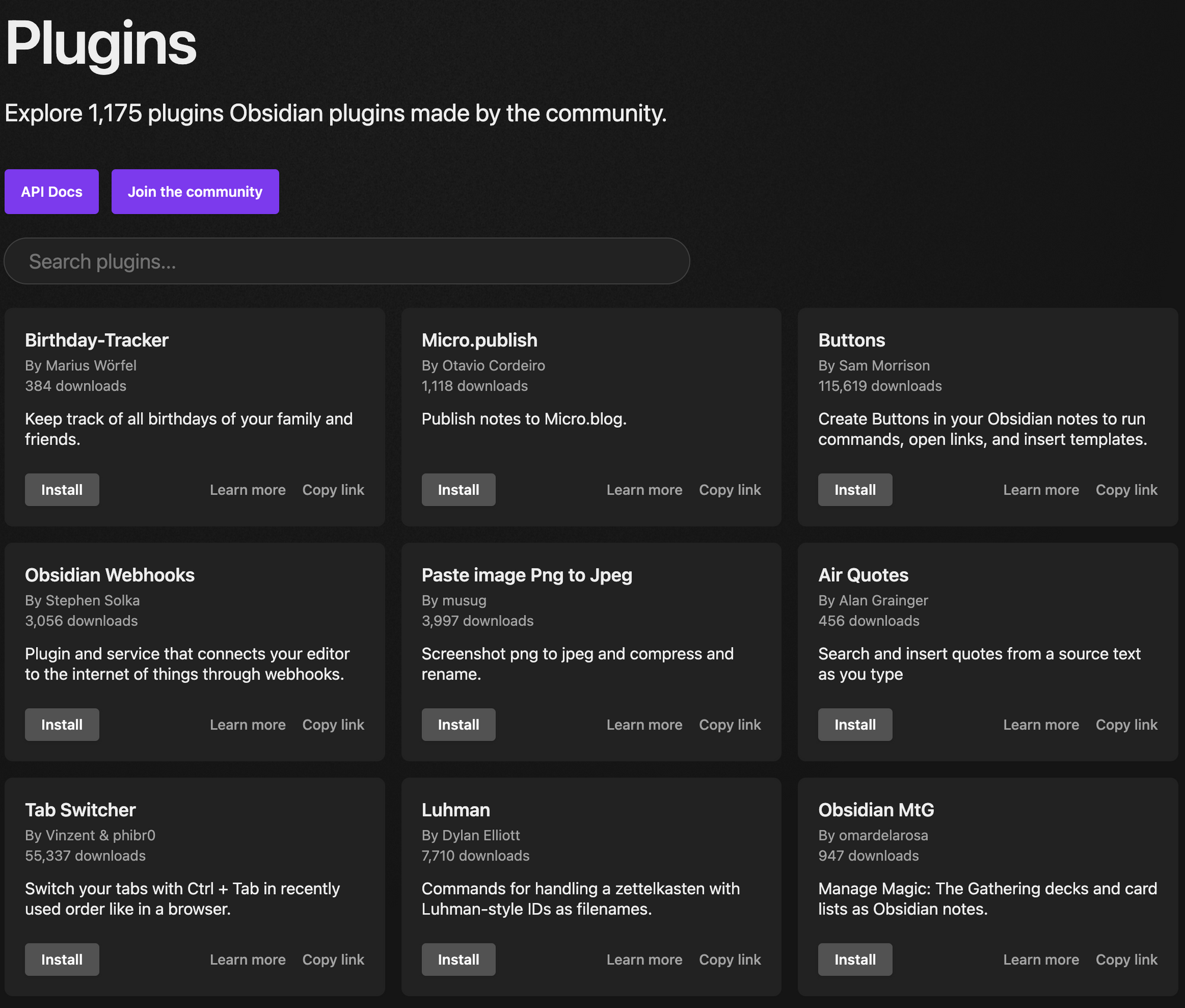This screenshot has width=1185, height=1008.
Task: Click the Tab Switcher title
Action: click(80, 809)
